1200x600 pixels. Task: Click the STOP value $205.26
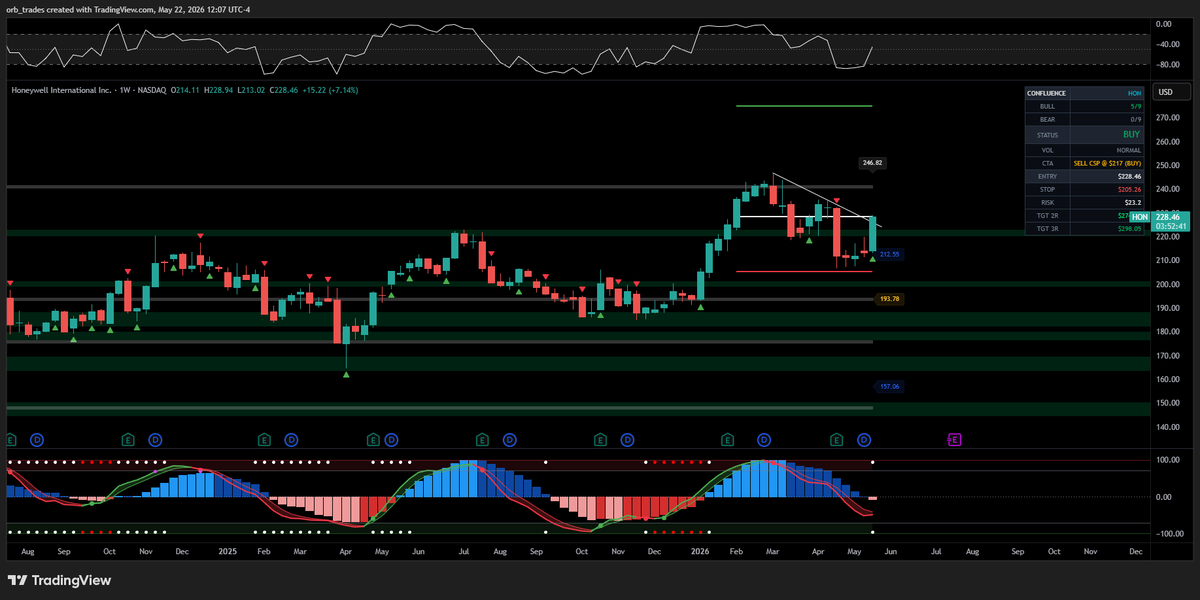point(1130,188)
